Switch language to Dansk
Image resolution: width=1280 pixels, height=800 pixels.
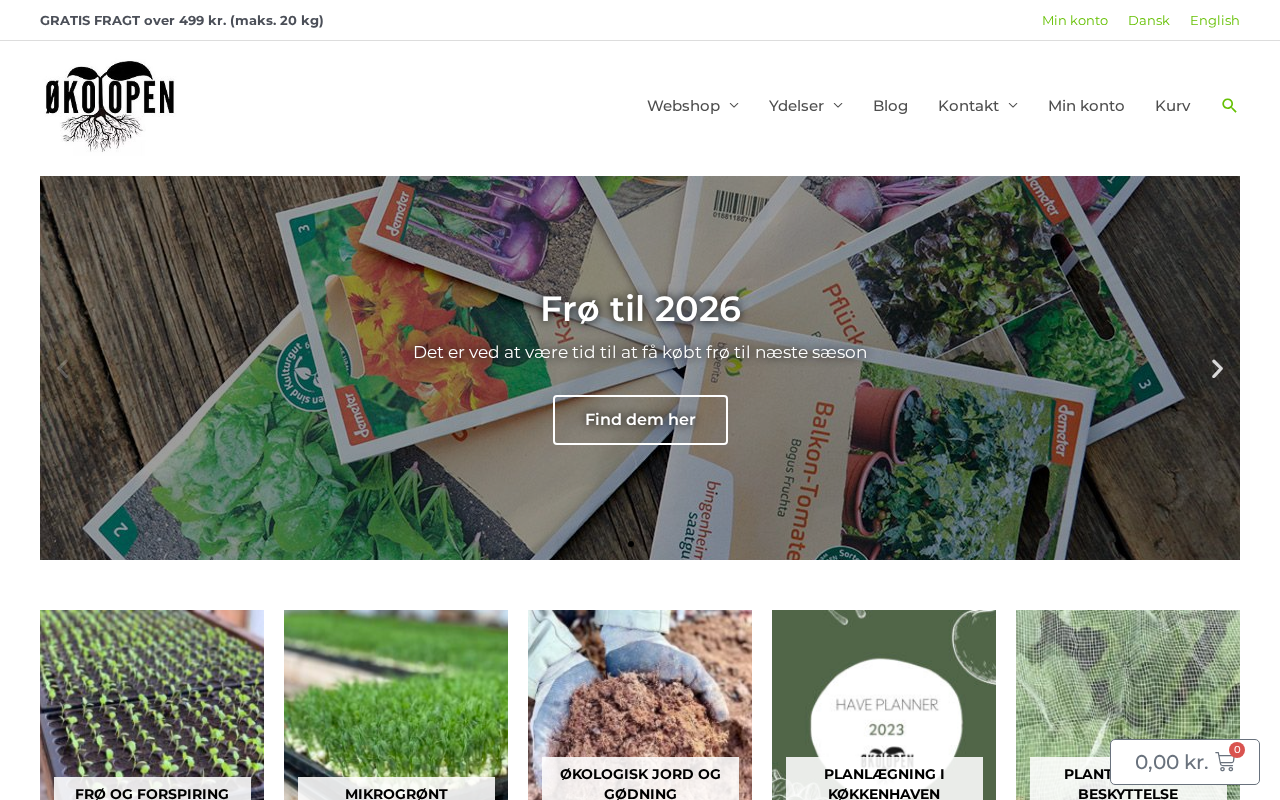1149,20
